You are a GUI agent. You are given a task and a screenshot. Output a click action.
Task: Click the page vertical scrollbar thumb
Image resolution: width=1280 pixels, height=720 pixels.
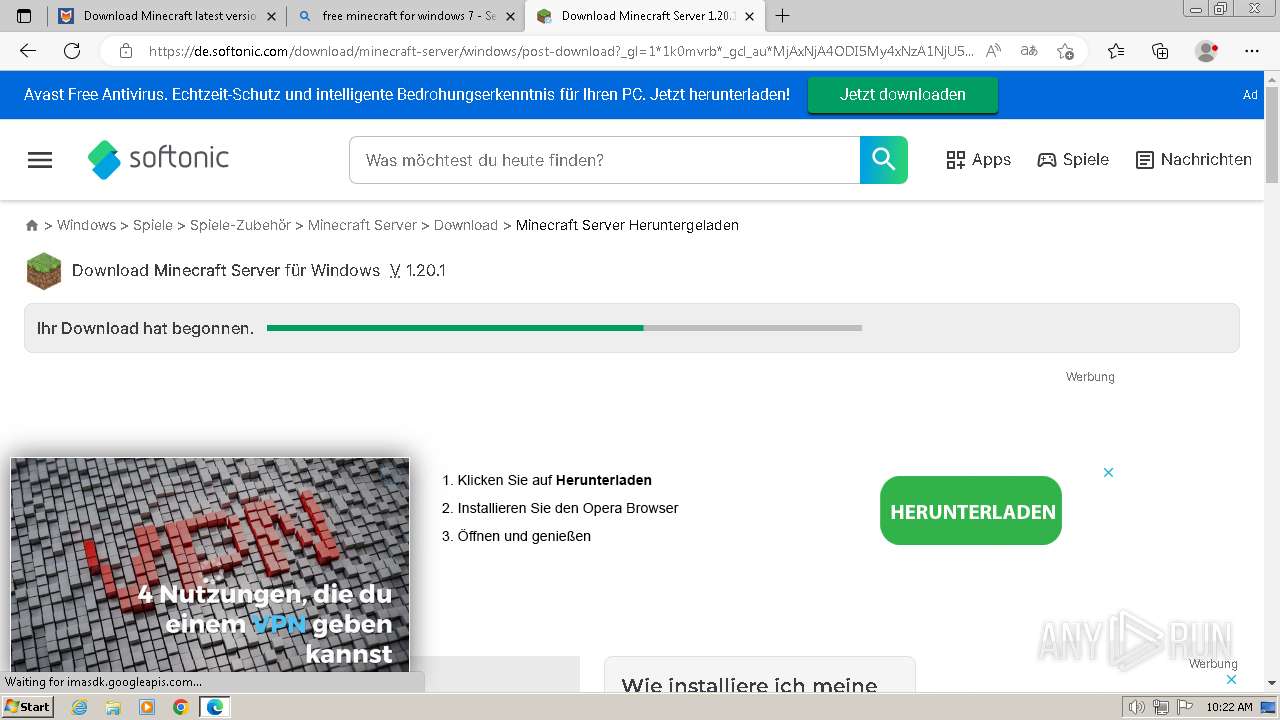point(1272,135)
